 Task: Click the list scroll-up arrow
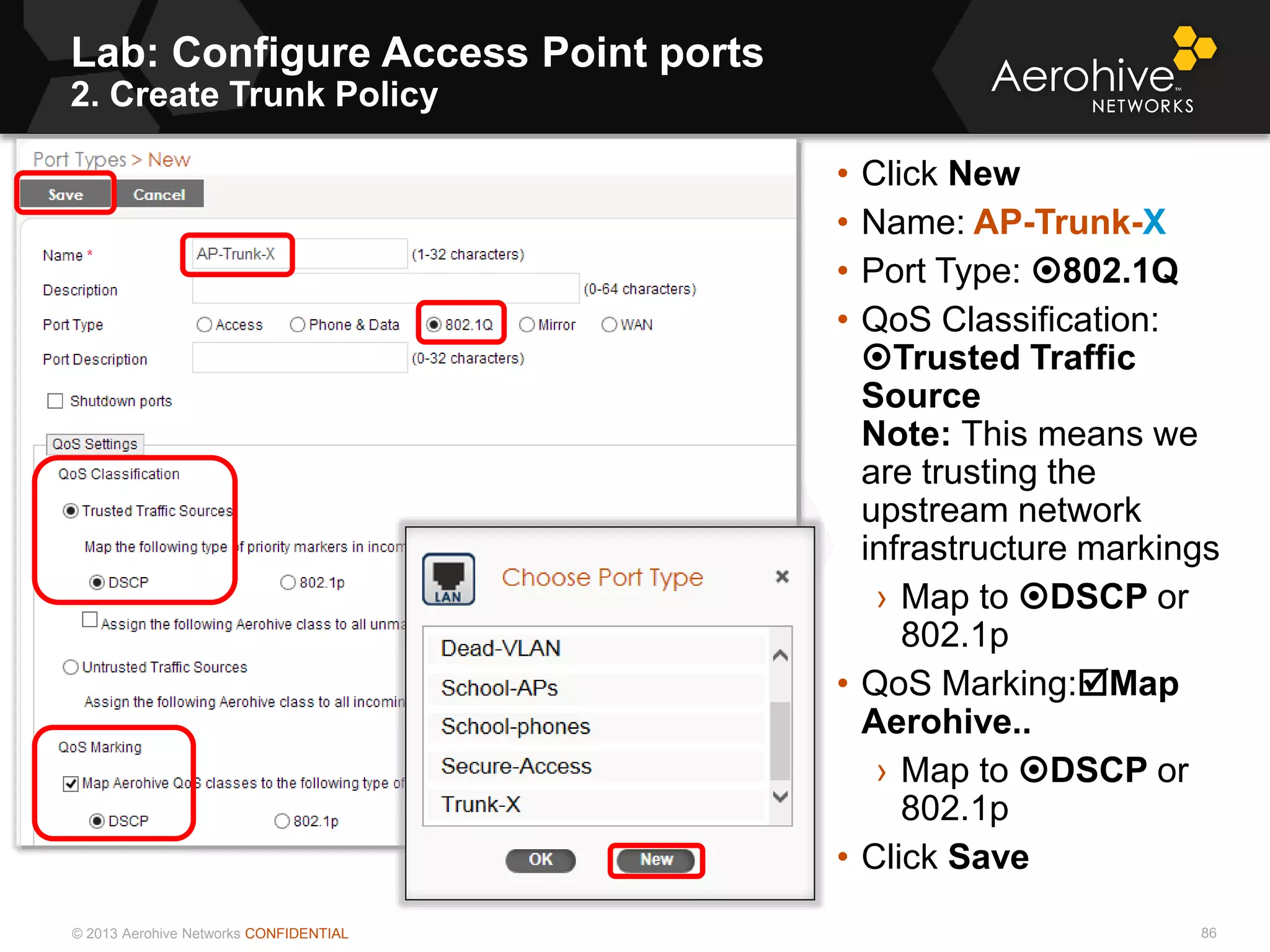[x=781, y=655]
